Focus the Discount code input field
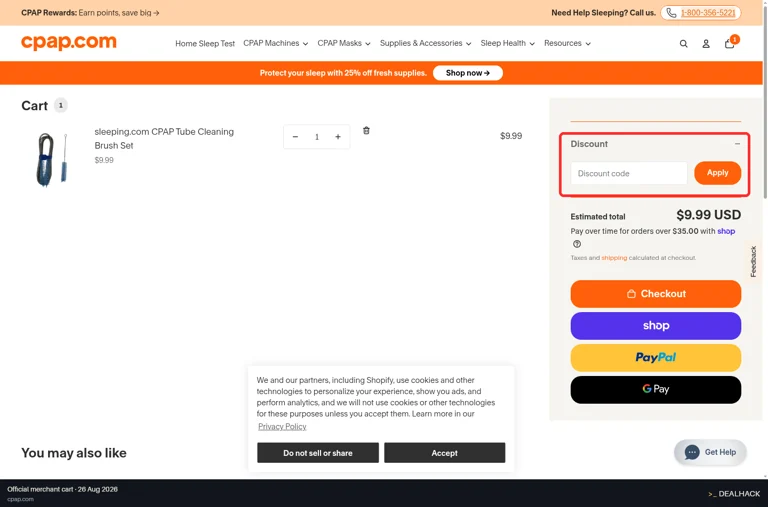This screenshot has width=768, height=507. tap(629, 173)
